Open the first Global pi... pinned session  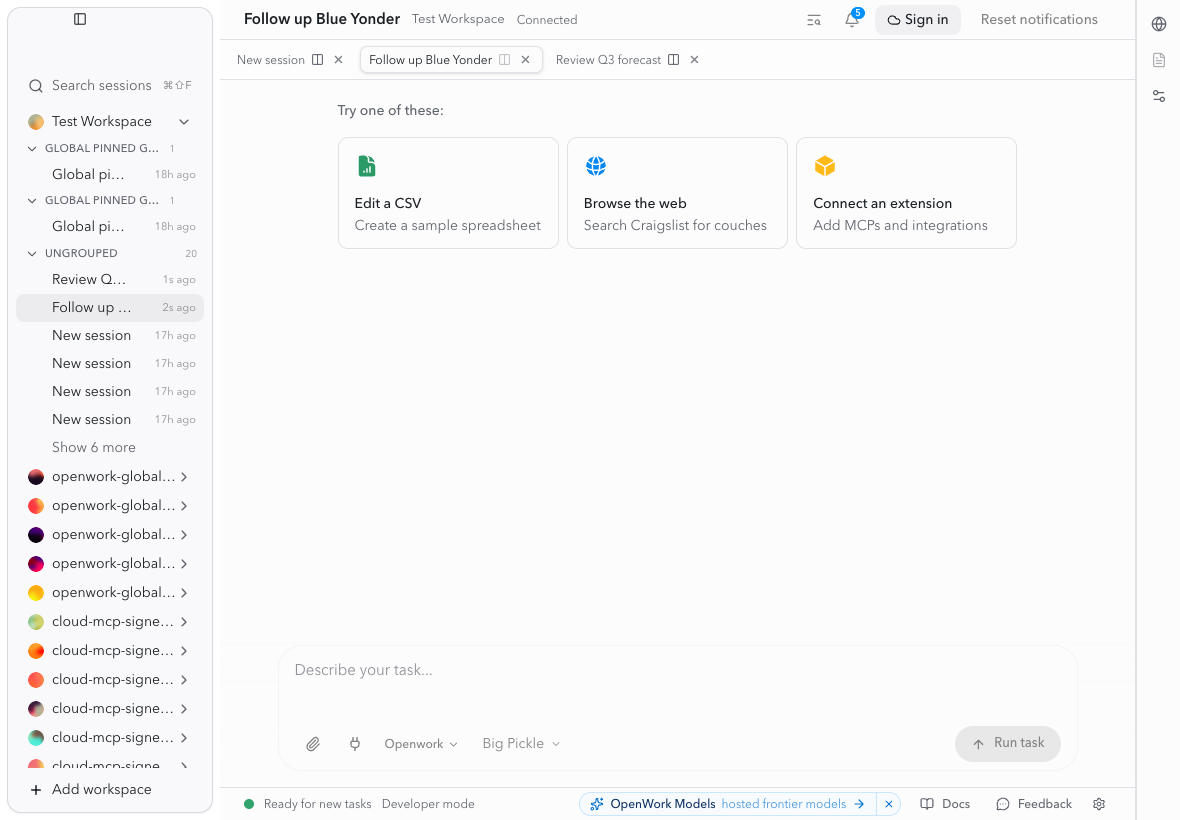pos(110,175)
